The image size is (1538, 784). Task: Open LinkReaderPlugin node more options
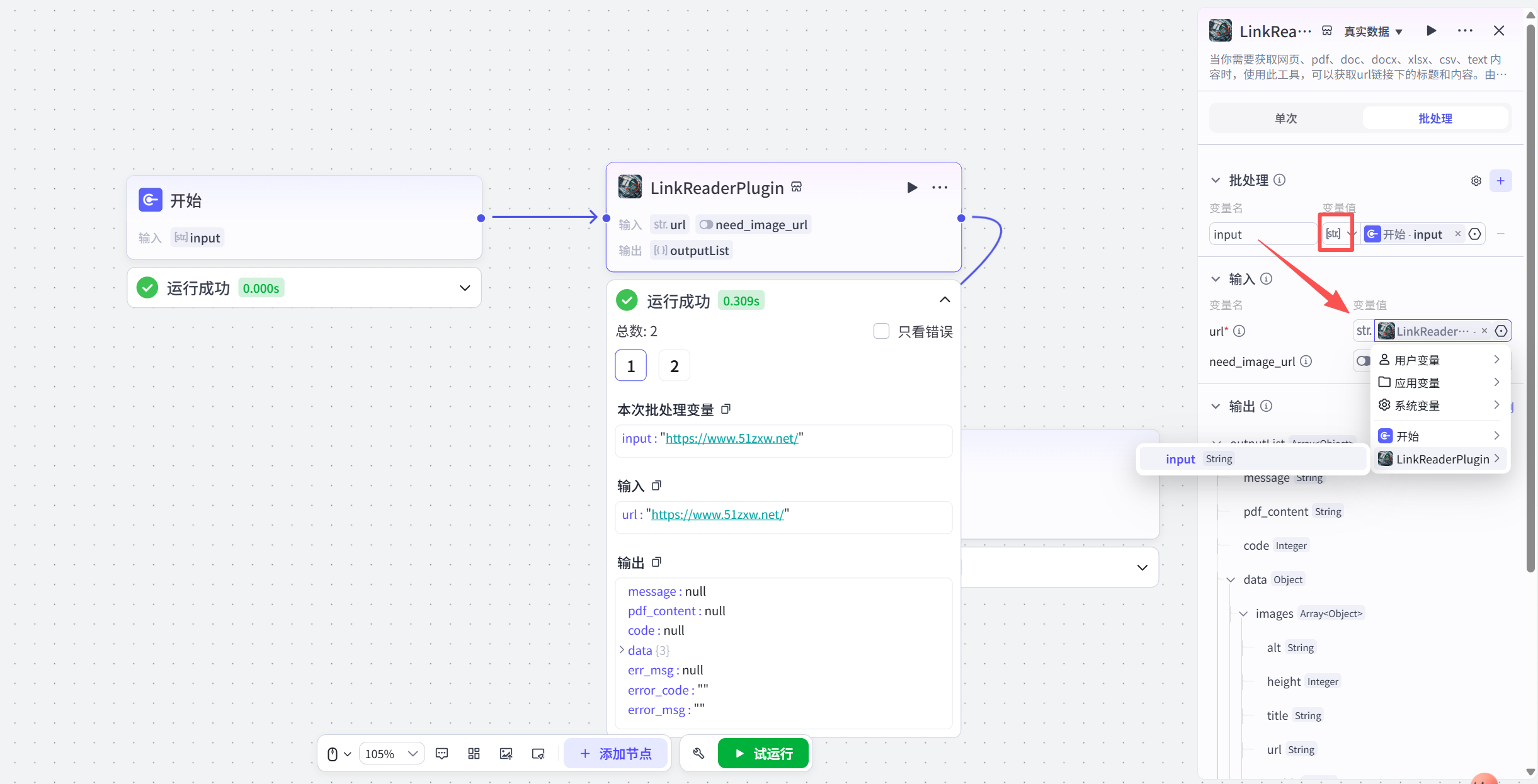pos(940,188)
